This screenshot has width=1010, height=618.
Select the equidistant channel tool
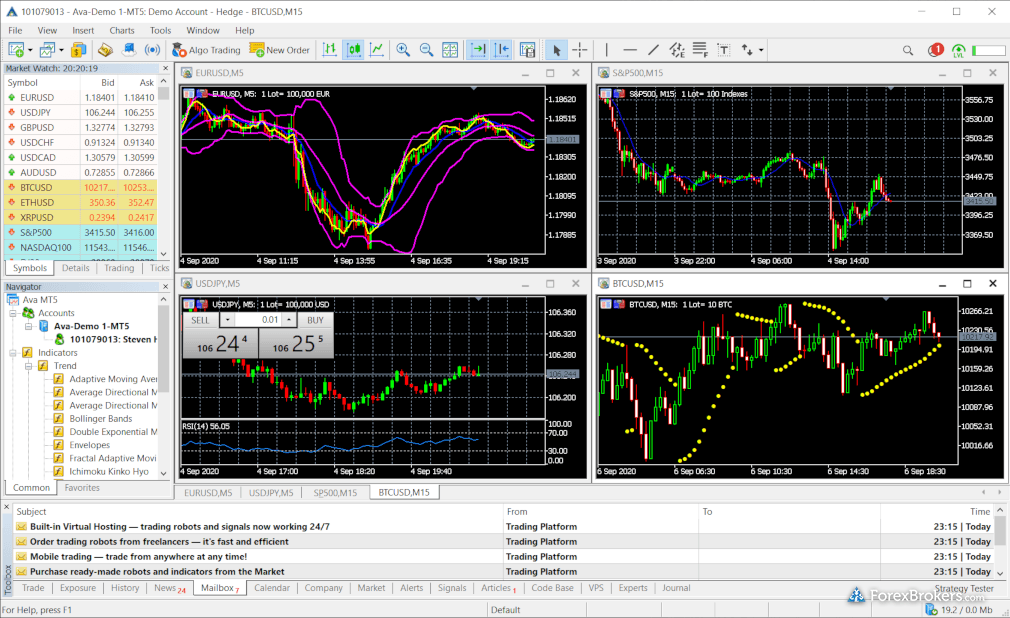click(x=677, y=50)
